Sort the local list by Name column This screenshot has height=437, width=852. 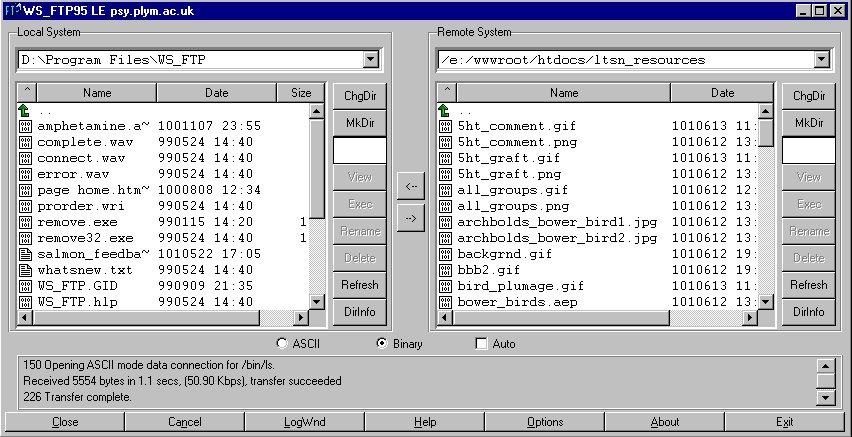[97, 93]
